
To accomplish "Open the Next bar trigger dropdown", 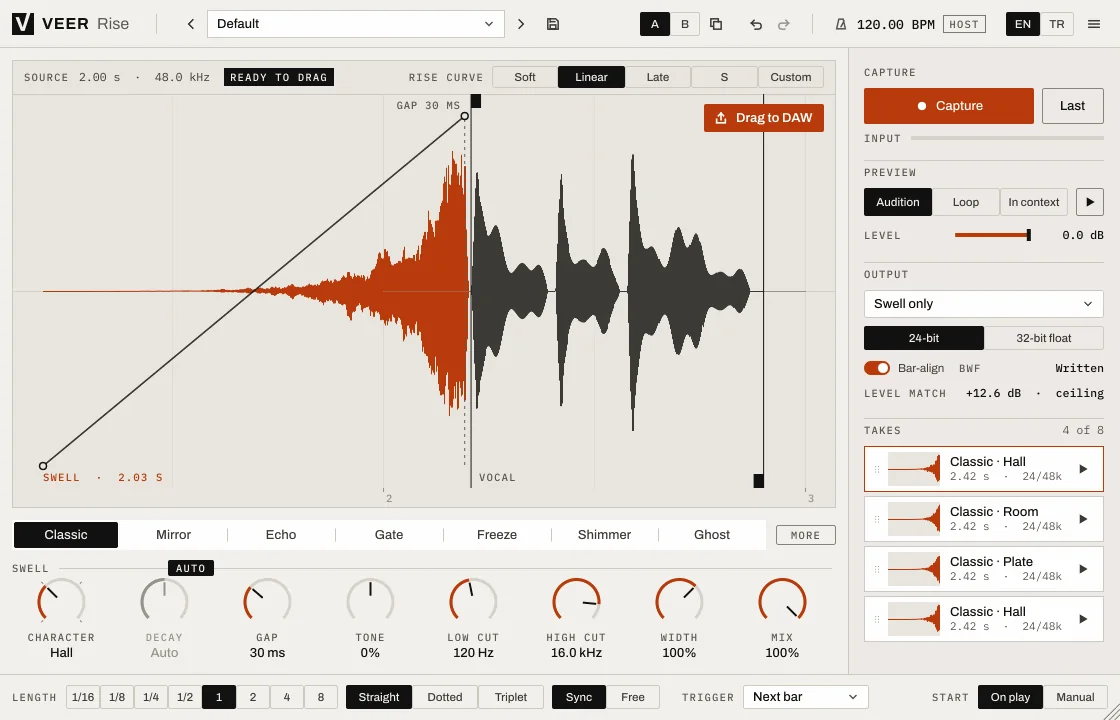I will click(x=806, y=697).
